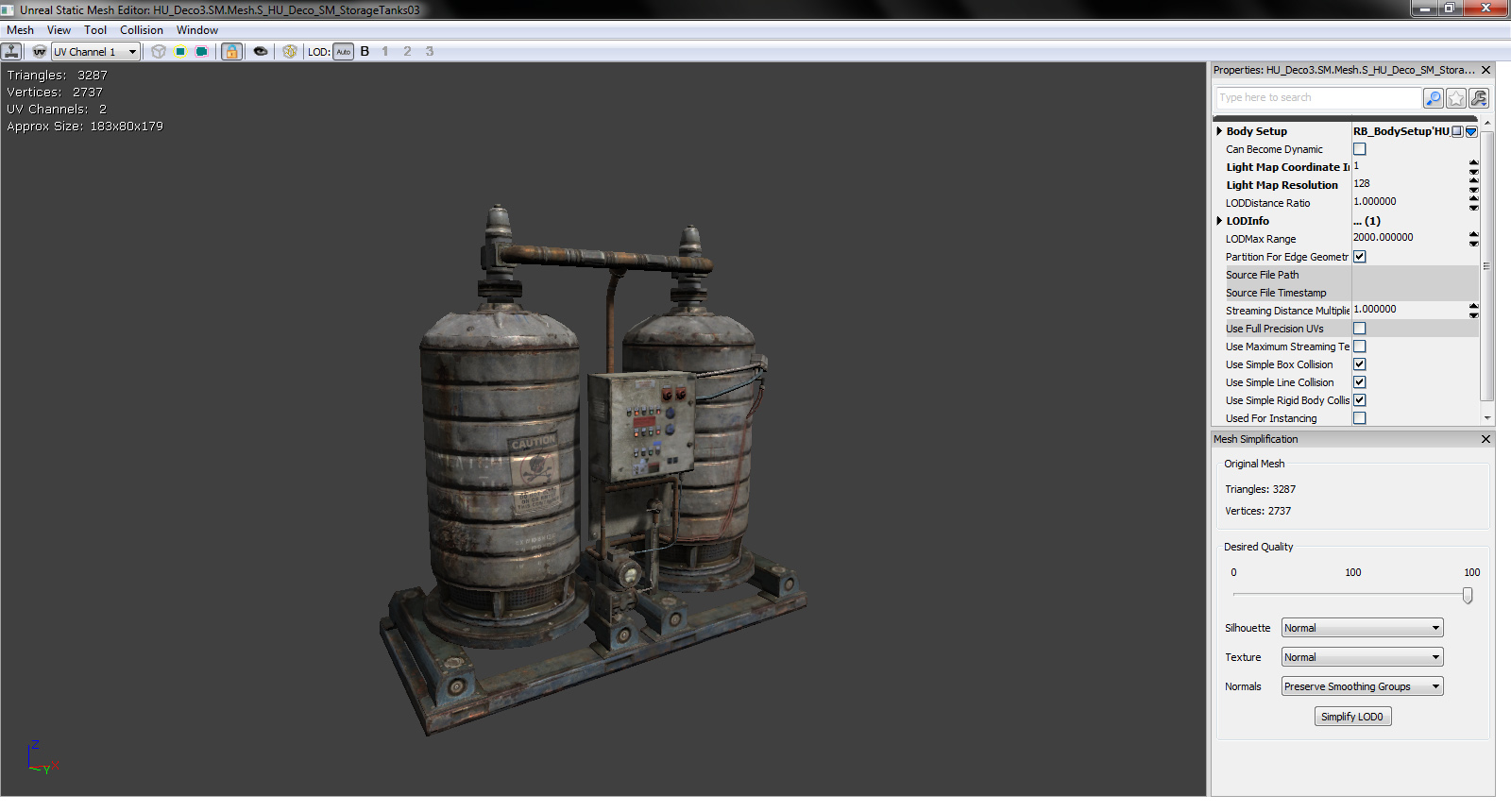Open the Tool menu
This screenshot has width=1511, height=812.
coord(94,30)
